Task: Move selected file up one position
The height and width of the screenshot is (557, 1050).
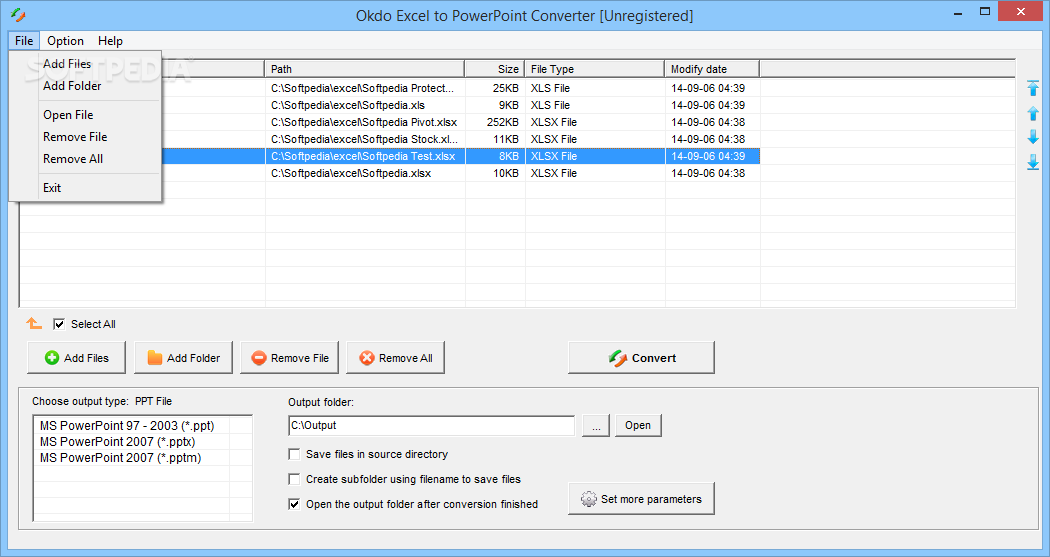Action: coord(1033,113)
